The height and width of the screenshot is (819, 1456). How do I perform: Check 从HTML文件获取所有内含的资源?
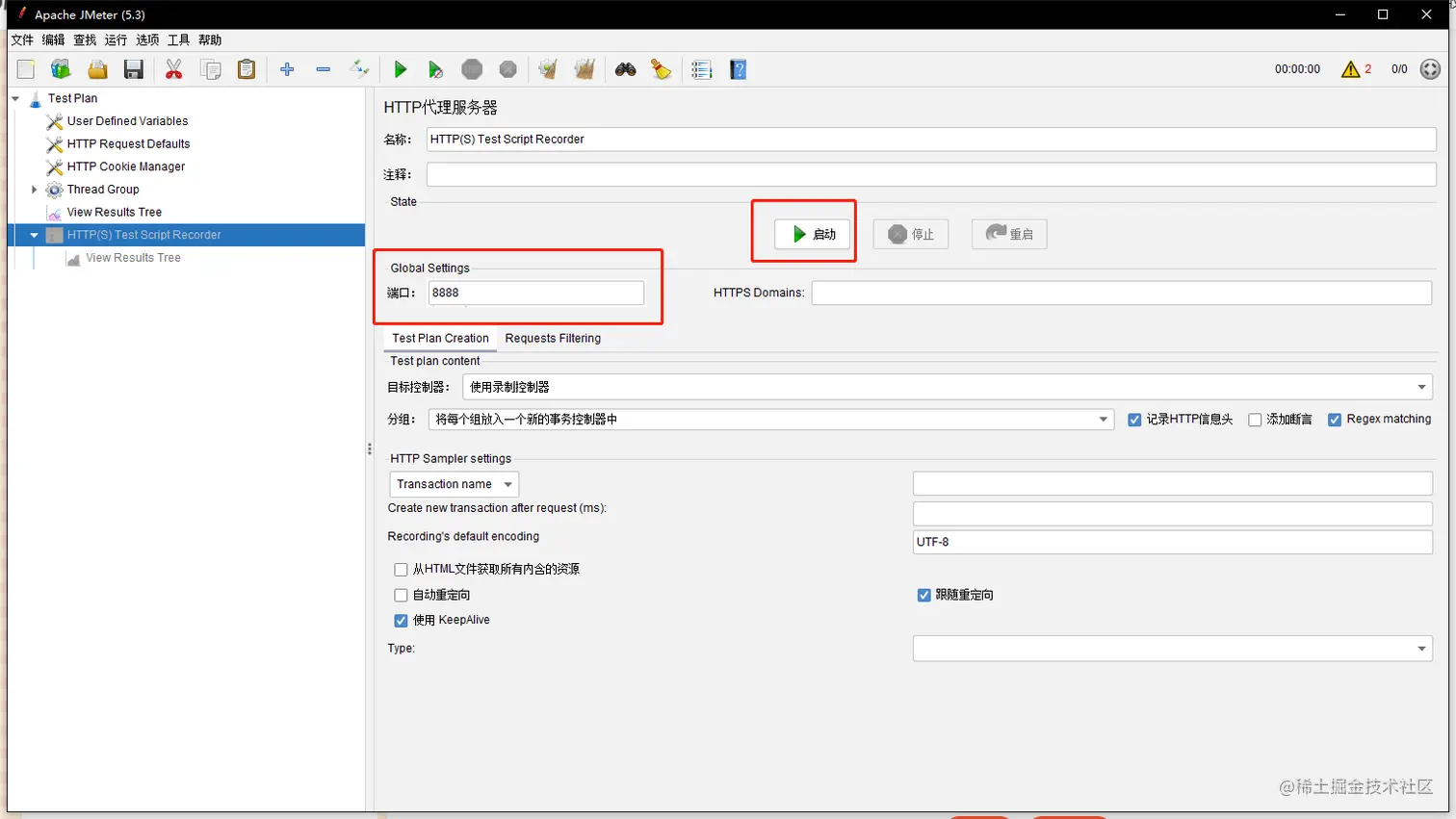click(401, 570)
